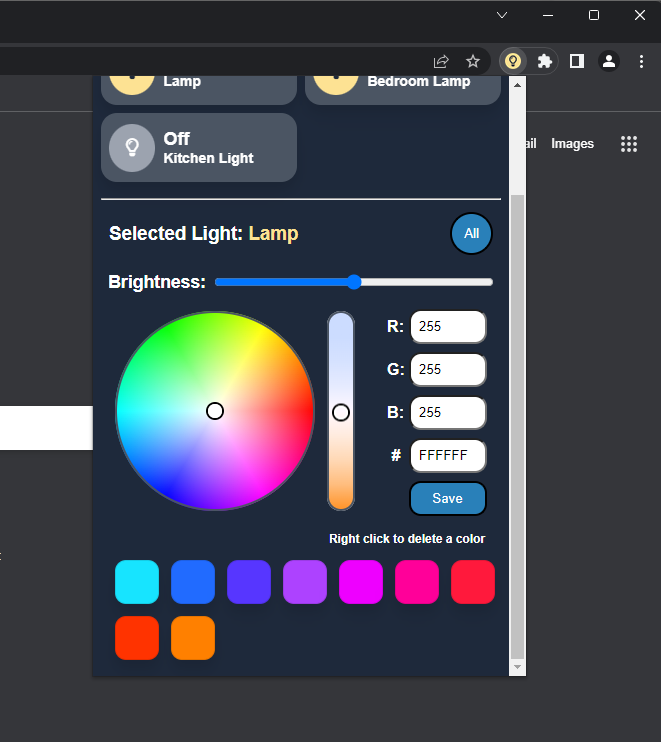
Task: Bookmark this page with the star icon
Action: tap(473, 61)
